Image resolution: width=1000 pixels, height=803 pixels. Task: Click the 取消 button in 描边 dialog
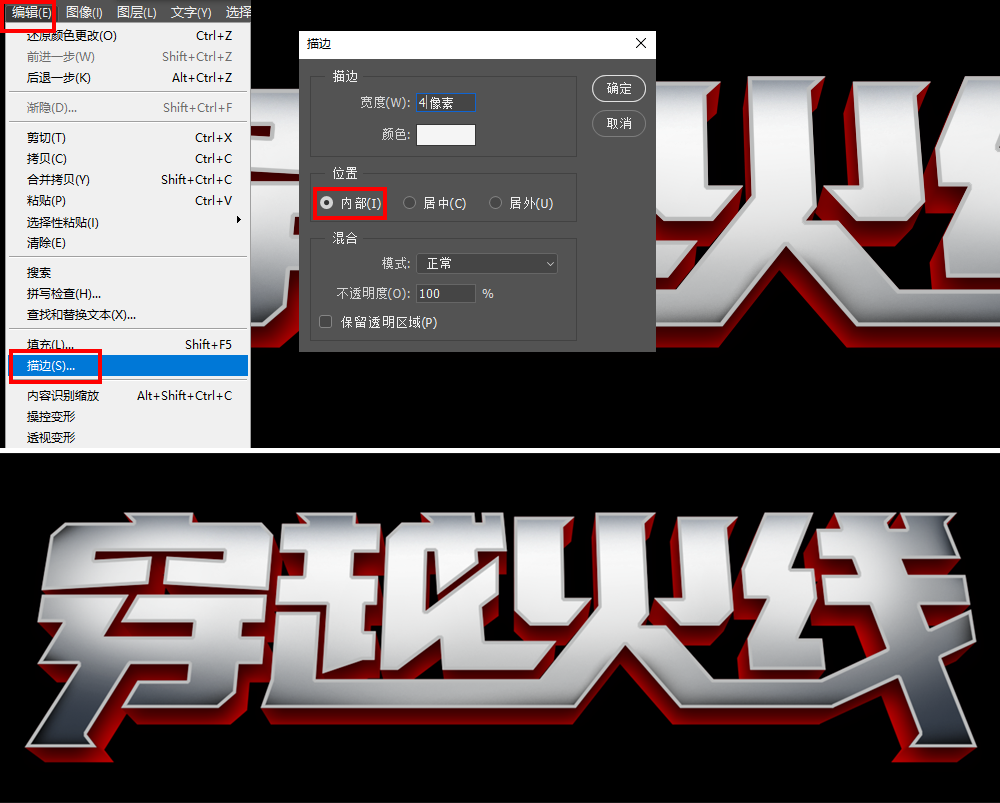(x=619, y=124)
